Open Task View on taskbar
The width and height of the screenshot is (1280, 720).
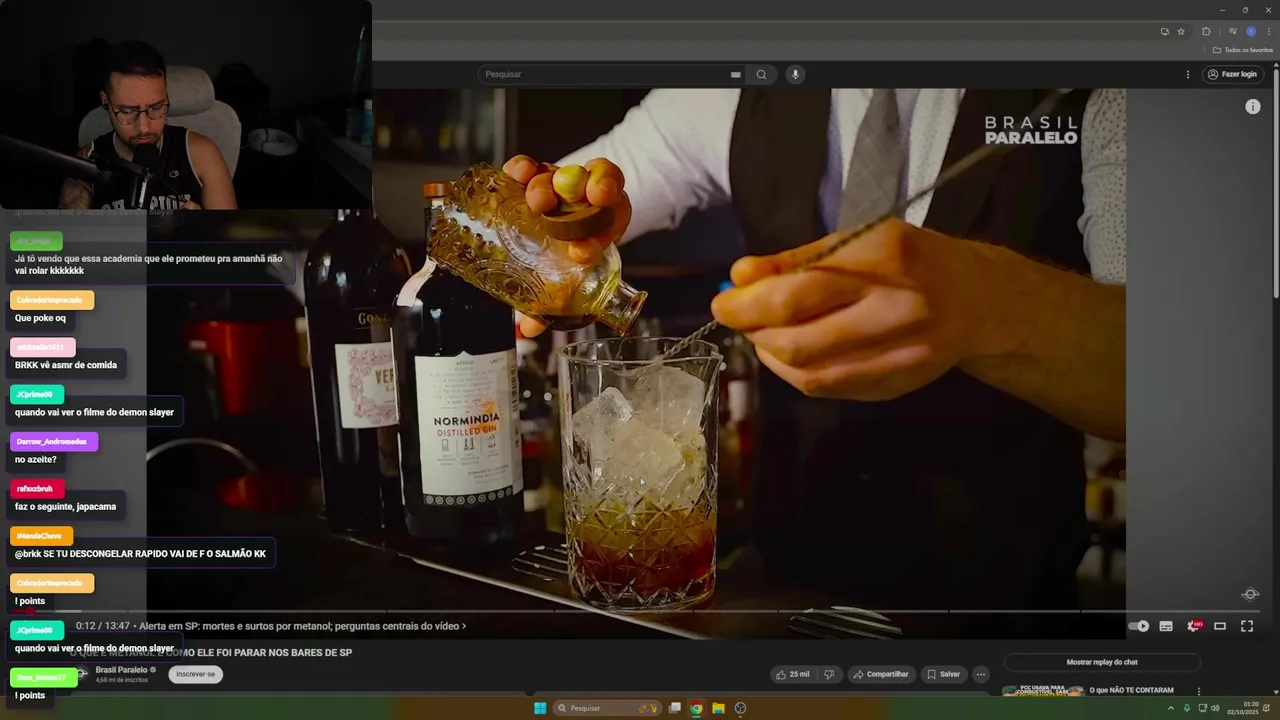[675, 708]
